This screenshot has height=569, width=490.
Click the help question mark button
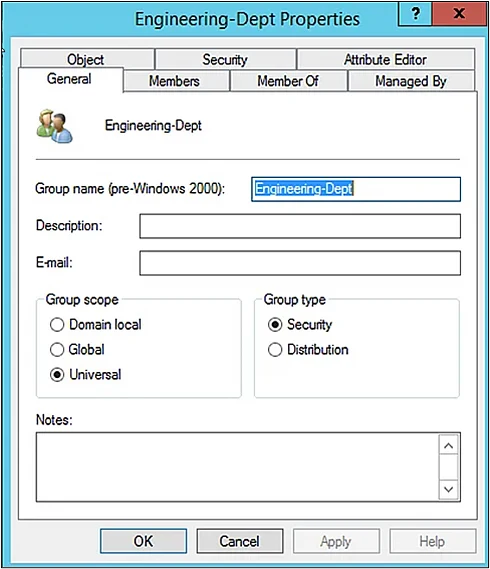coord(415,14)
